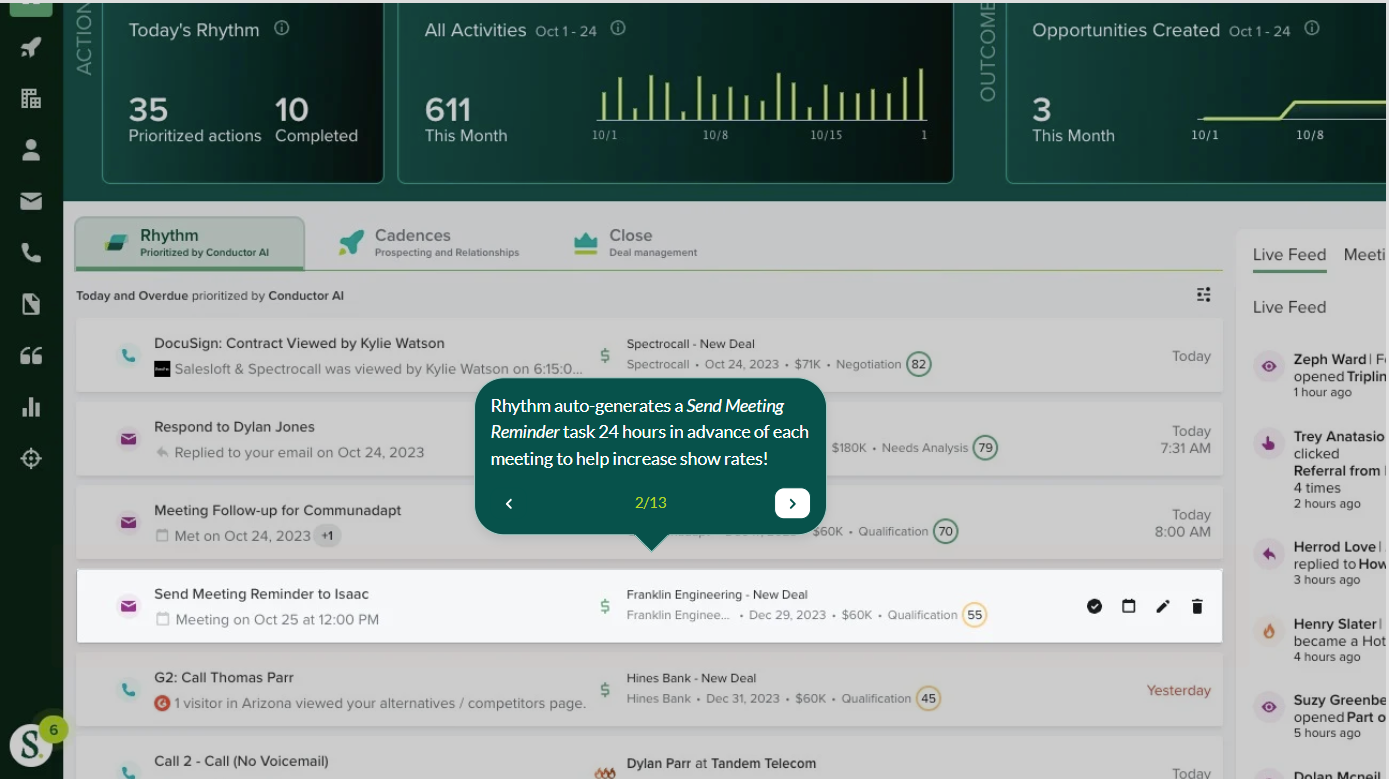Click dollar icon beside Hines Bank - New Deal

[x=605, y=689]
